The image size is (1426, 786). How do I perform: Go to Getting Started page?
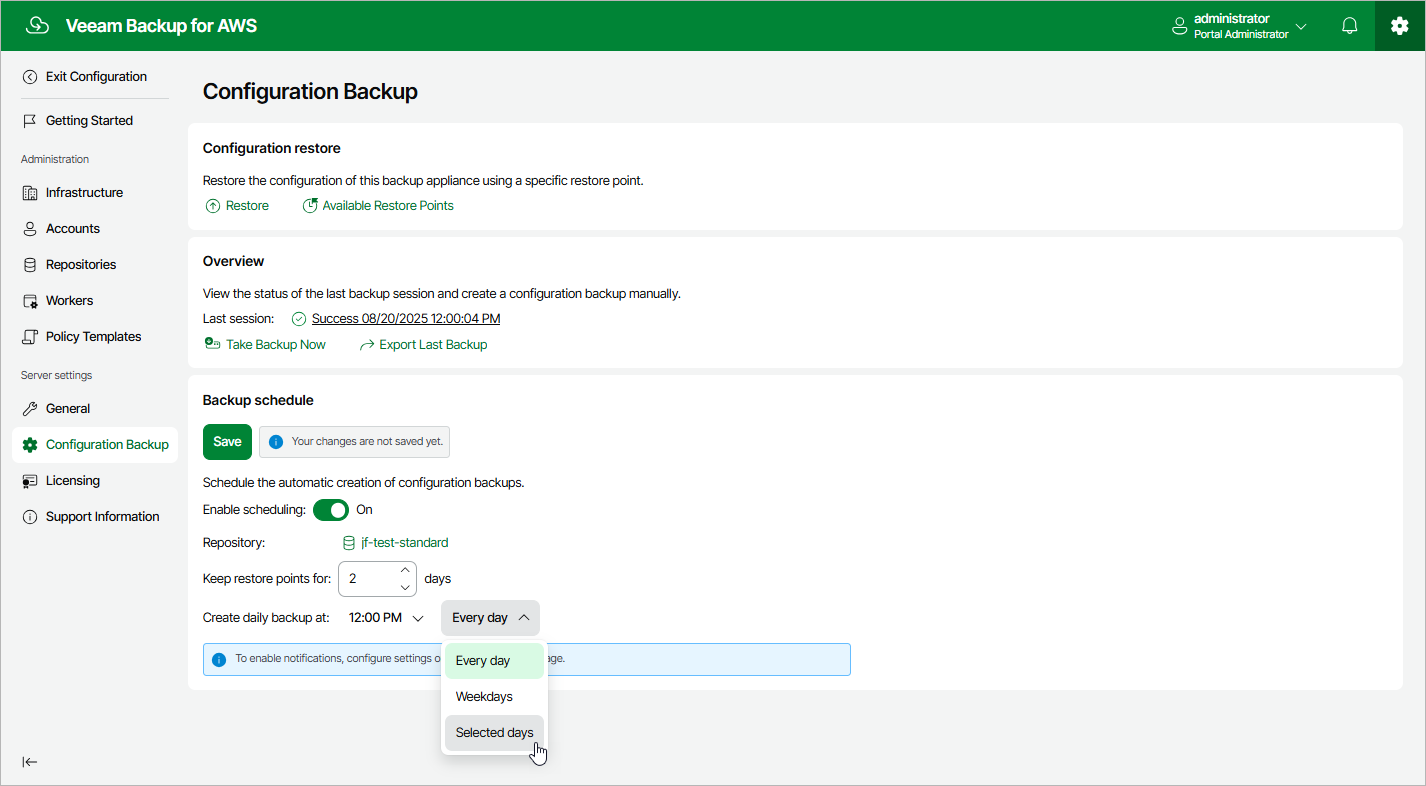[x=89, y=121]
